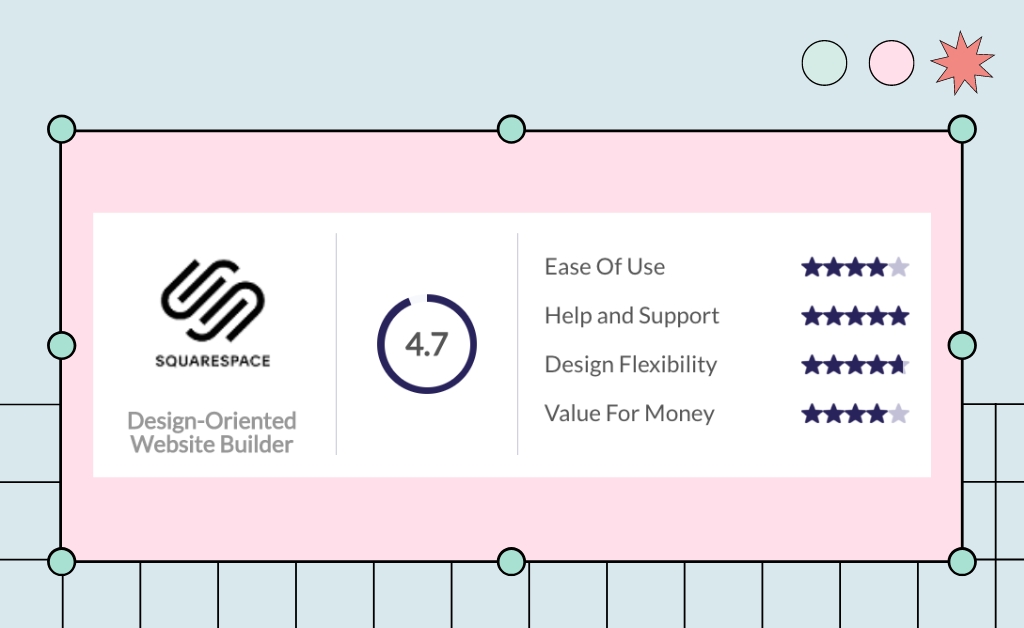Image resolution: width=1024 pixels, height=628 pixels.
Task: Click the bottom-center resize handle
Action: click(x=511, y=561)
